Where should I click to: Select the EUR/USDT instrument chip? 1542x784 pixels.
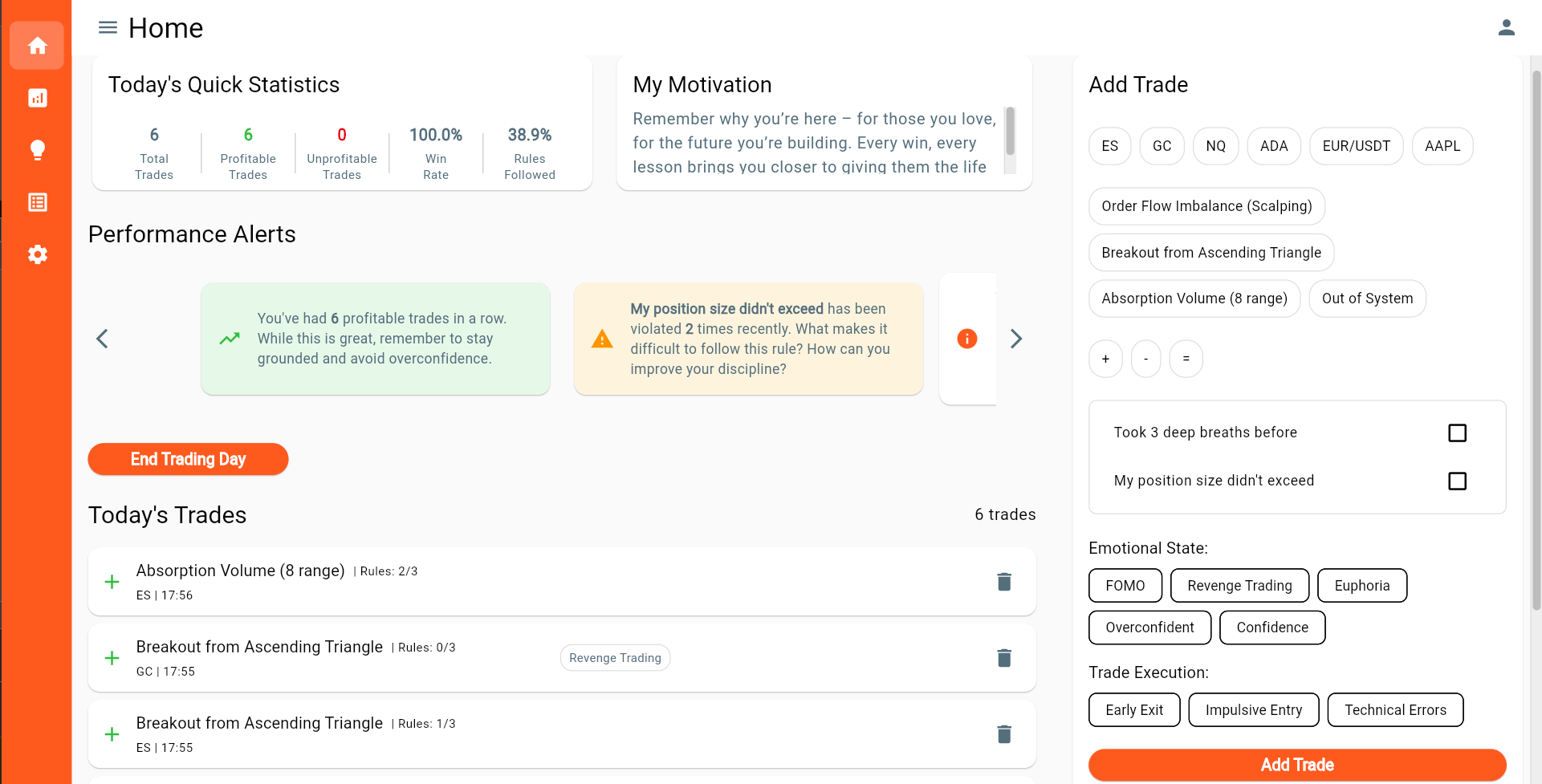coord(1357,146)
